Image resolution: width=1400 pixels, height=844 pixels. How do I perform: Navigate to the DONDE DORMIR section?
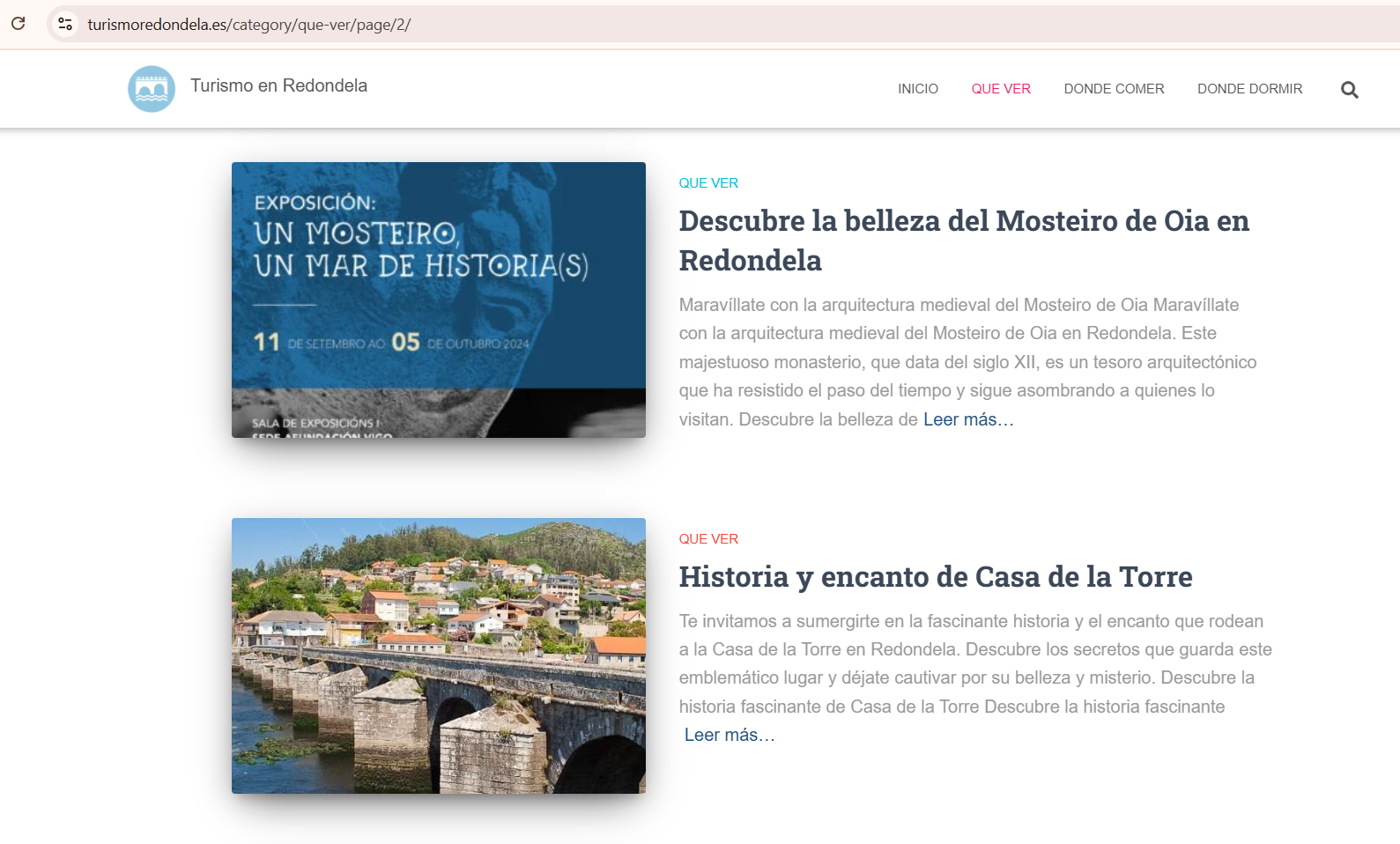(x=1249, y=89)
